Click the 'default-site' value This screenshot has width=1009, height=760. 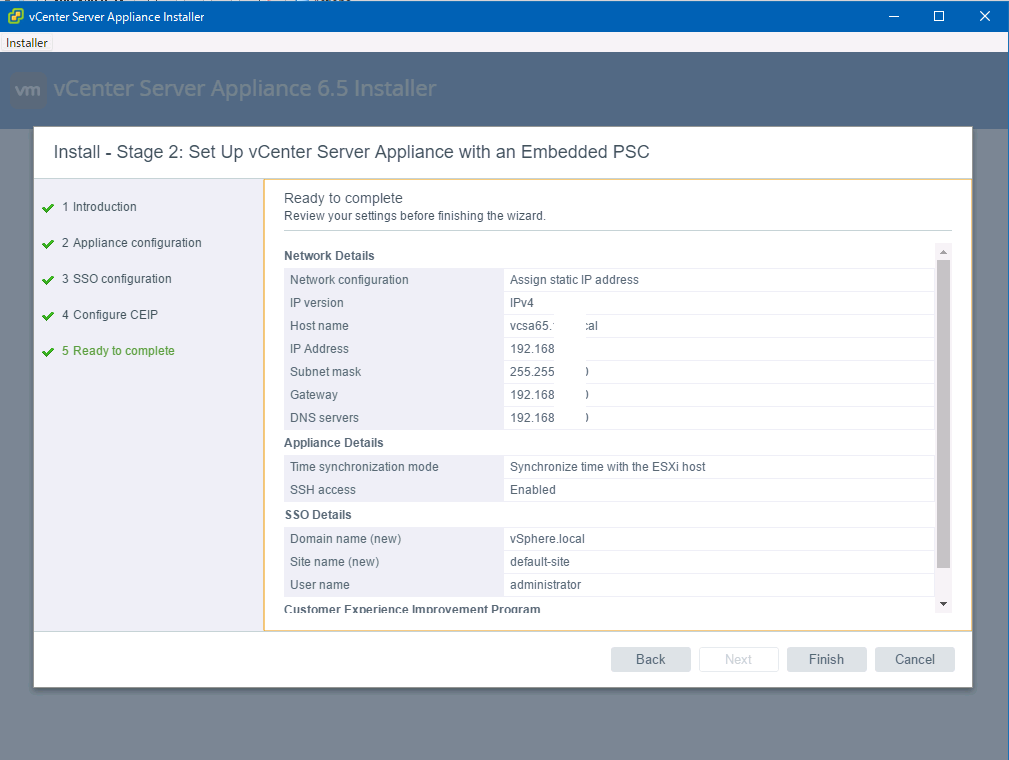[x=539, y=562]
